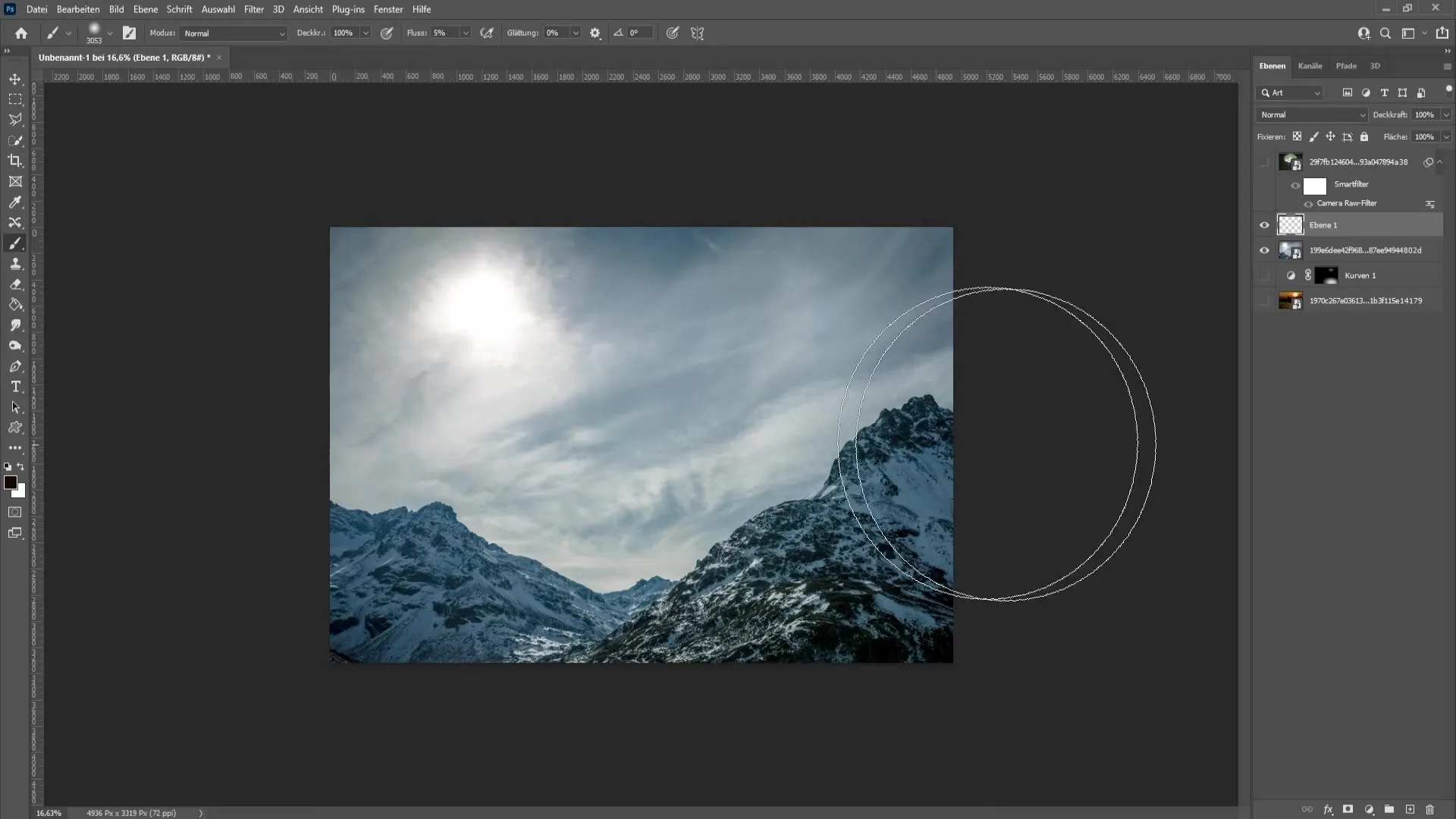Click the Search icon in options bar

[1385, 33]
